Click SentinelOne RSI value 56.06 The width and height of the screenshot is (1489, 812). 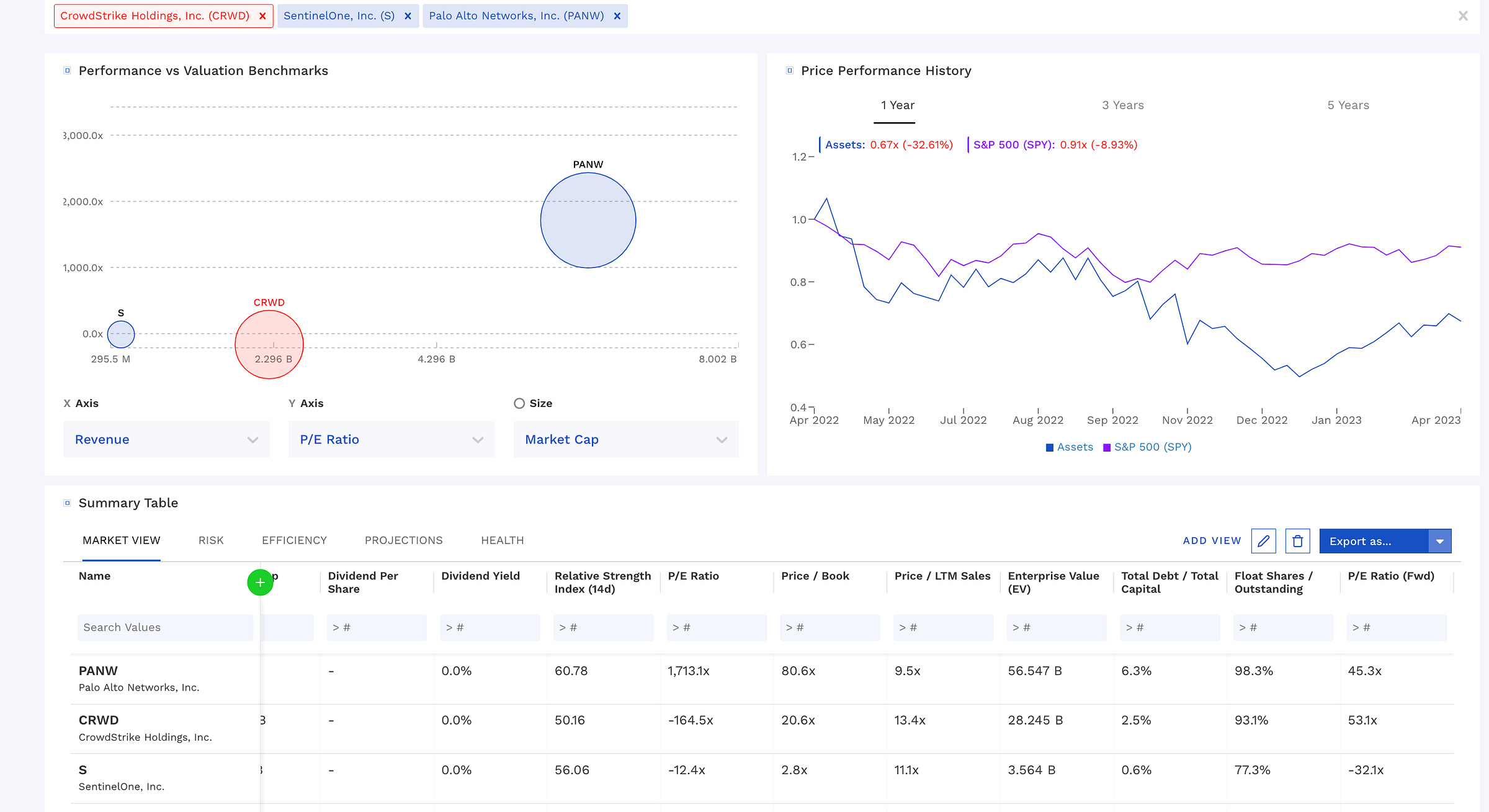[571, 770]
